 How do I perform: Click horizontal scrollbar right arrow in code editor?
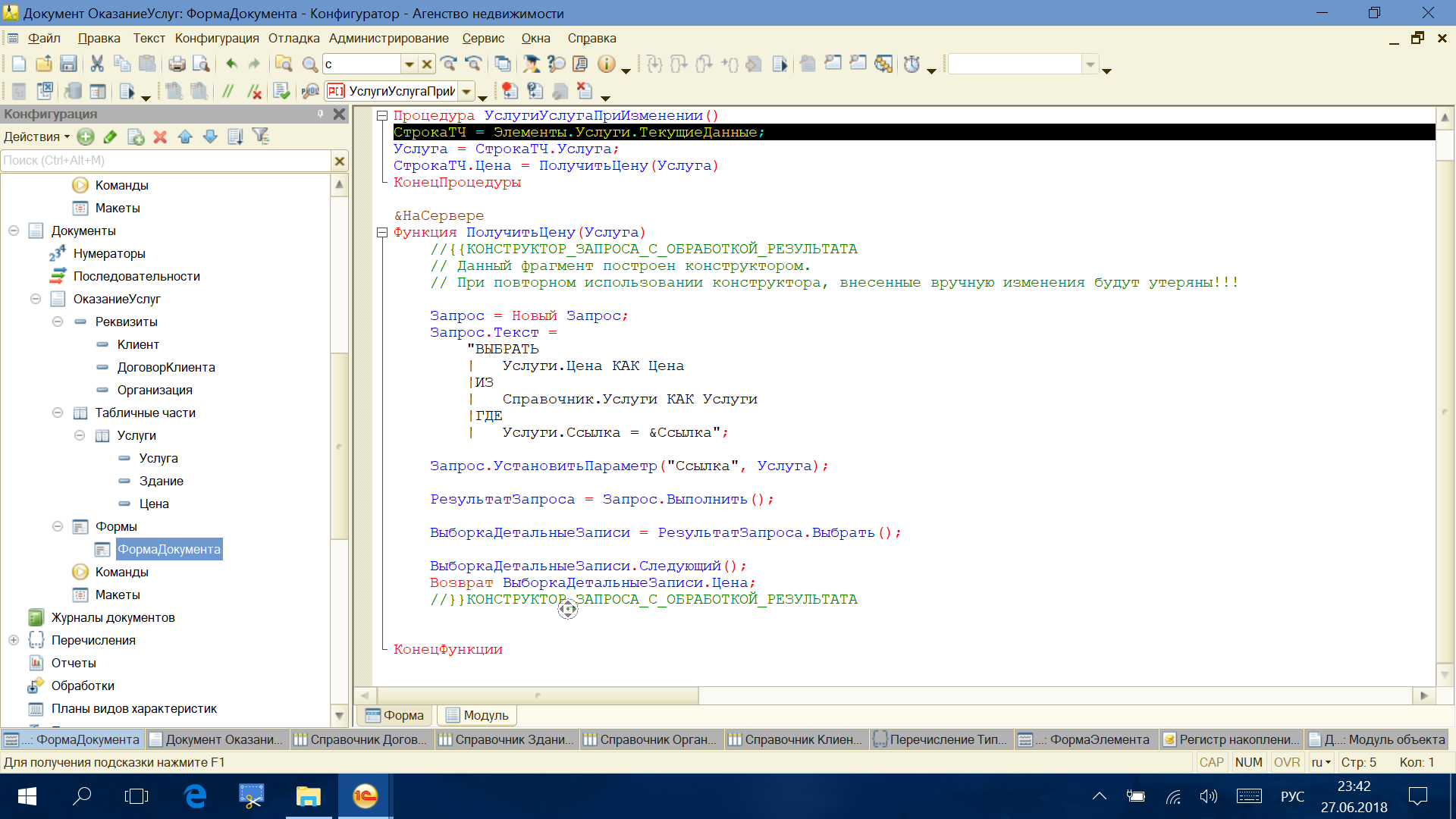(x=1423, y=695)
